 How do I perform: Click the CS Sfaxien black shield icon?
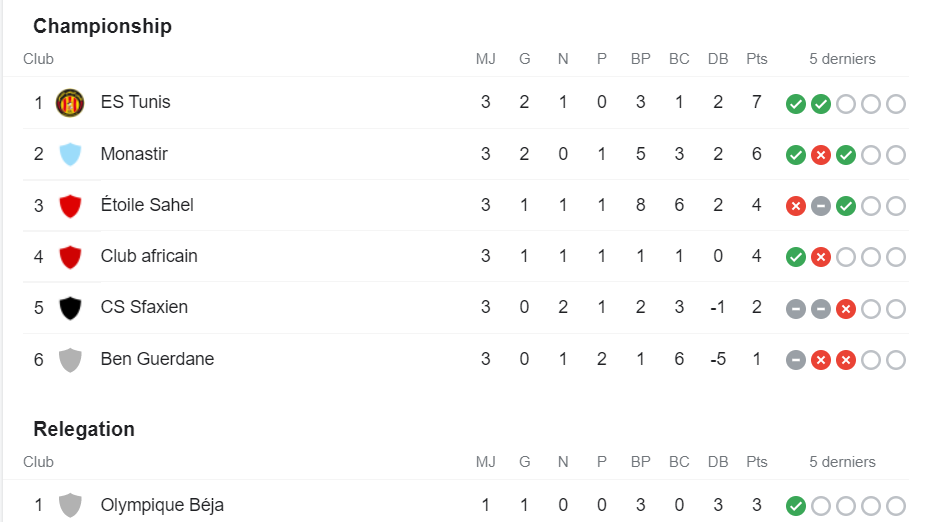click(x=70, y=308)
